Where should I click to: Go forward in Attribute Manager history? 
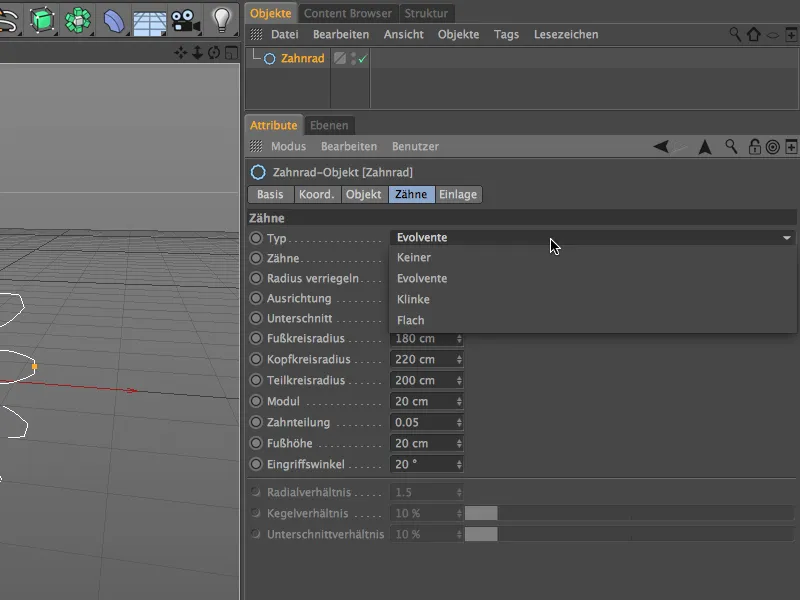(x=679, y=147)
